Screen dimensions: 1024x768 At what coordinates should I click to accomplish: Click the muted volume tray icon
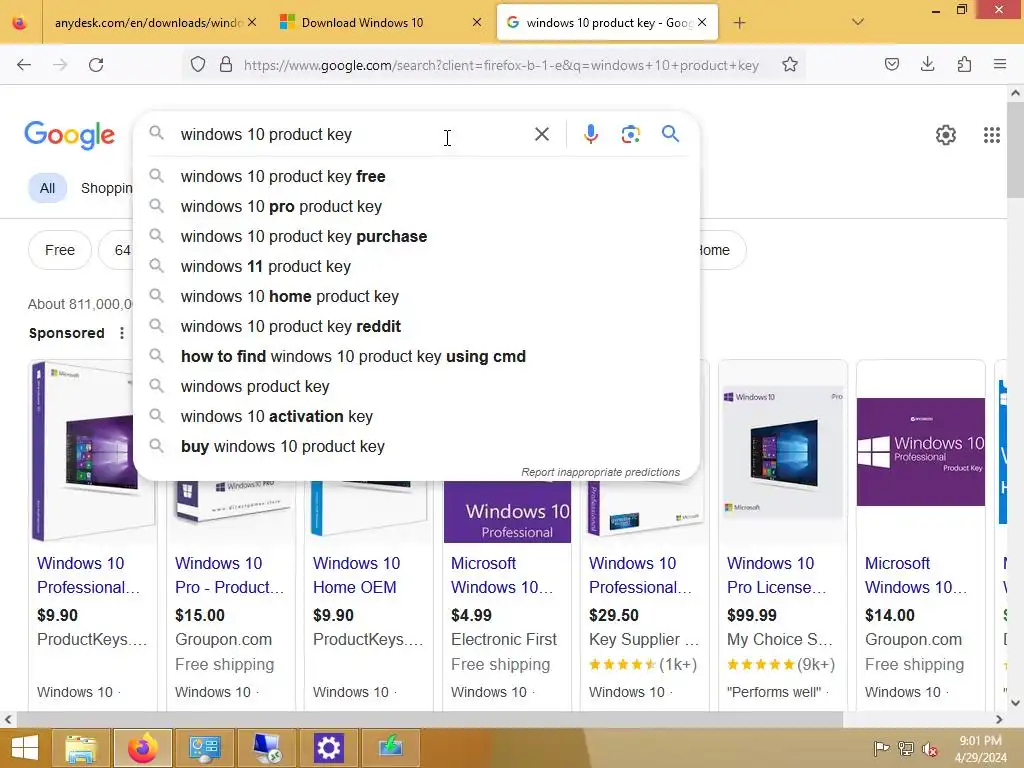pyautogui.click(x=929, y=749)
